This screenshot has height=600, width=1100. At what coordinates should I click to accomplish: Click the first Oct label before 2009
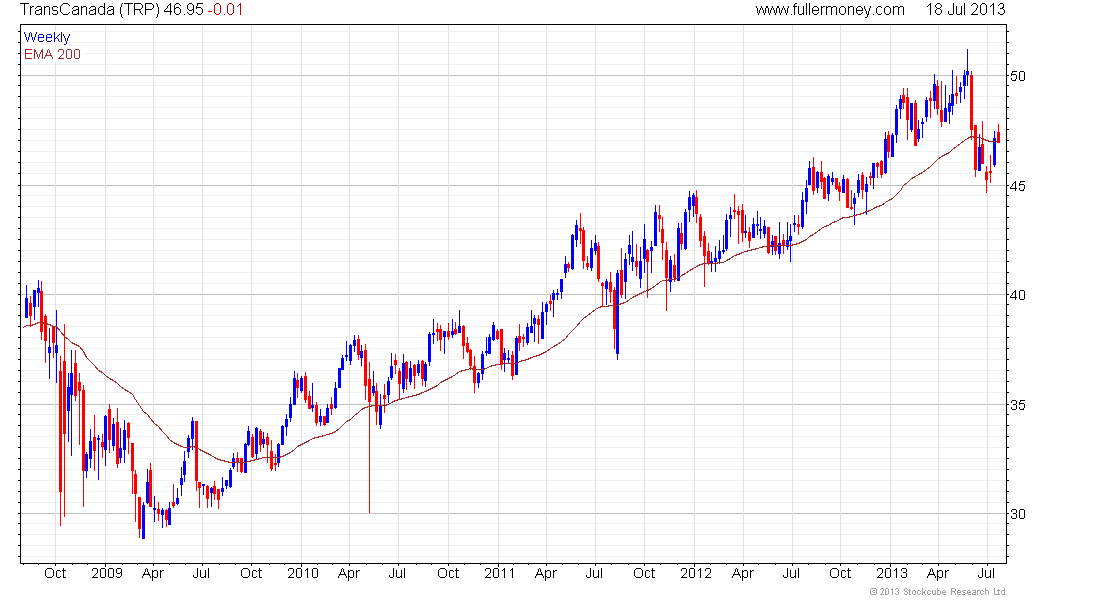pos(55,573)
